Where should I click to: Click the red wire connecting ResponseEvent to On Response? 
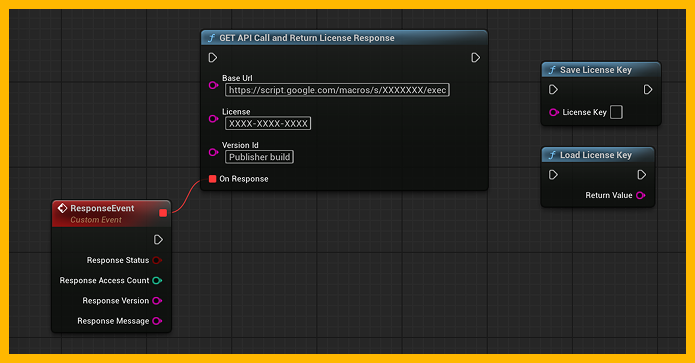point(187,195)
